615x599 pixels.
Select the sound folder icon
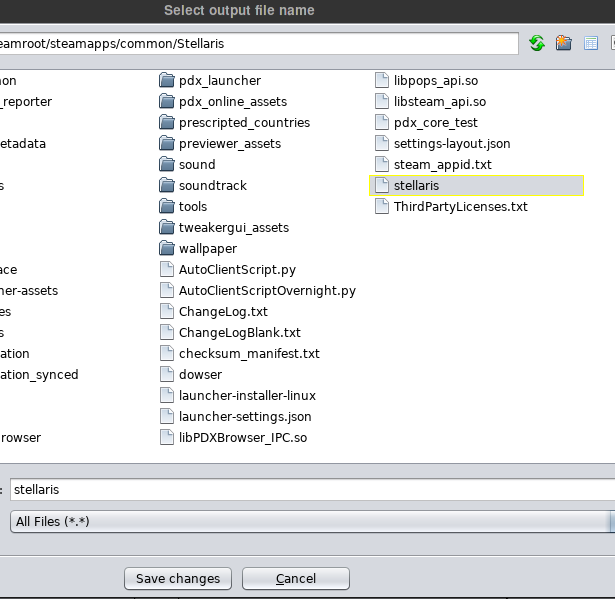click(167, 164)
